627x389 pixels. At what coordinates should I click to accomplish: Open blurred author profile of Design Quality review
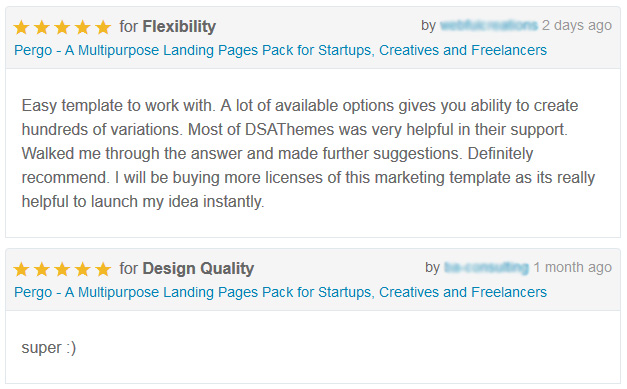[486, 267]
